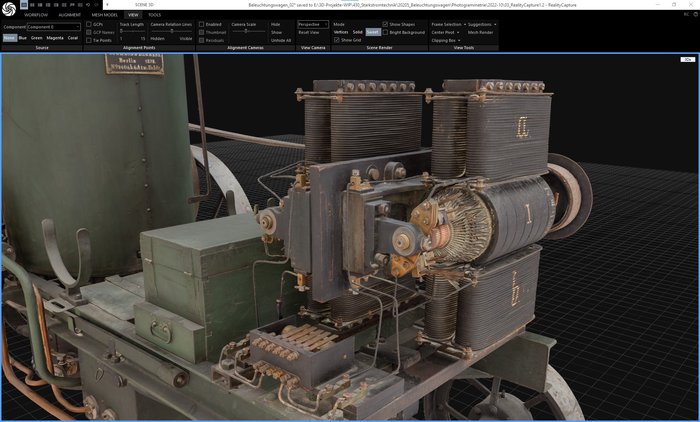Screen dimensions: 700x422
Task: Open the Perspective camera dropdown
Action: (312, 24)
